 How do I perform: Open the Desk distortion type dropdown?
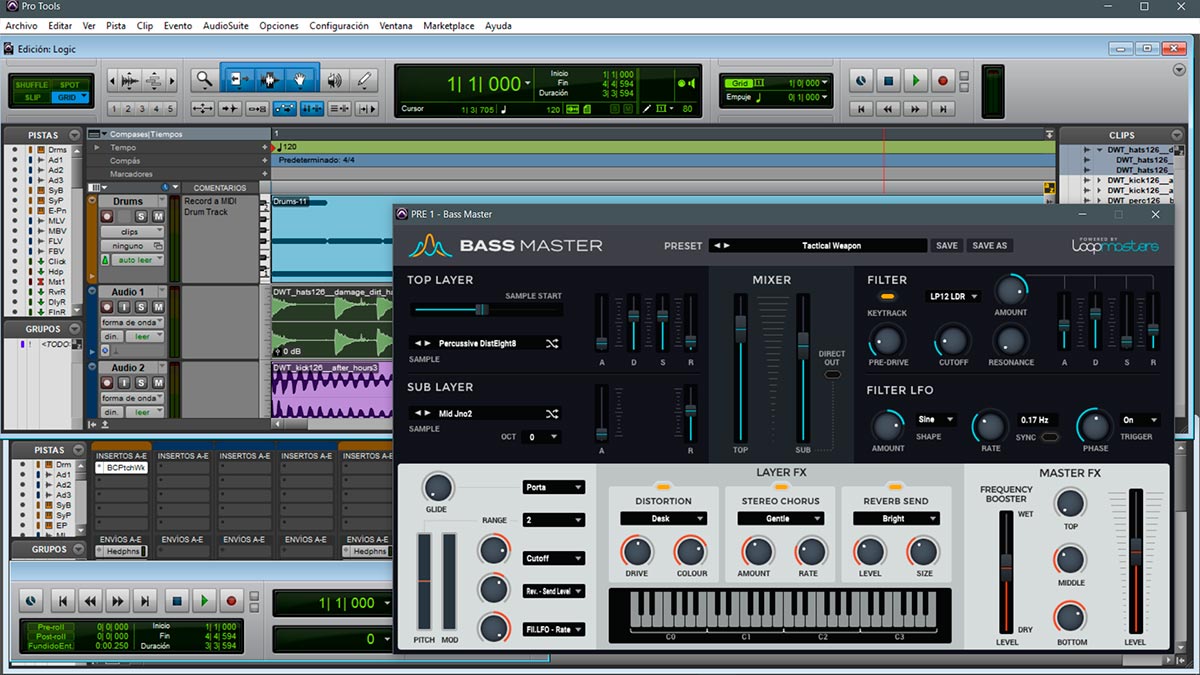(663, 519)
